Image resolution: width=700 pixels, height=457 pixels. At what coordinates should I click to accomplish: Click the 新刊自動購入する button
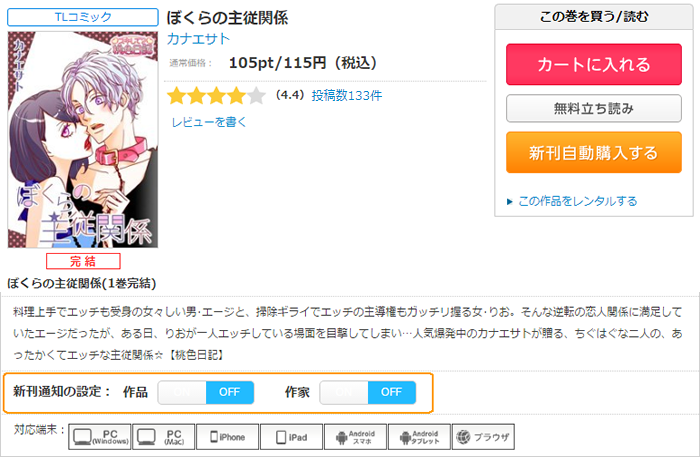(x=594, y=153)
